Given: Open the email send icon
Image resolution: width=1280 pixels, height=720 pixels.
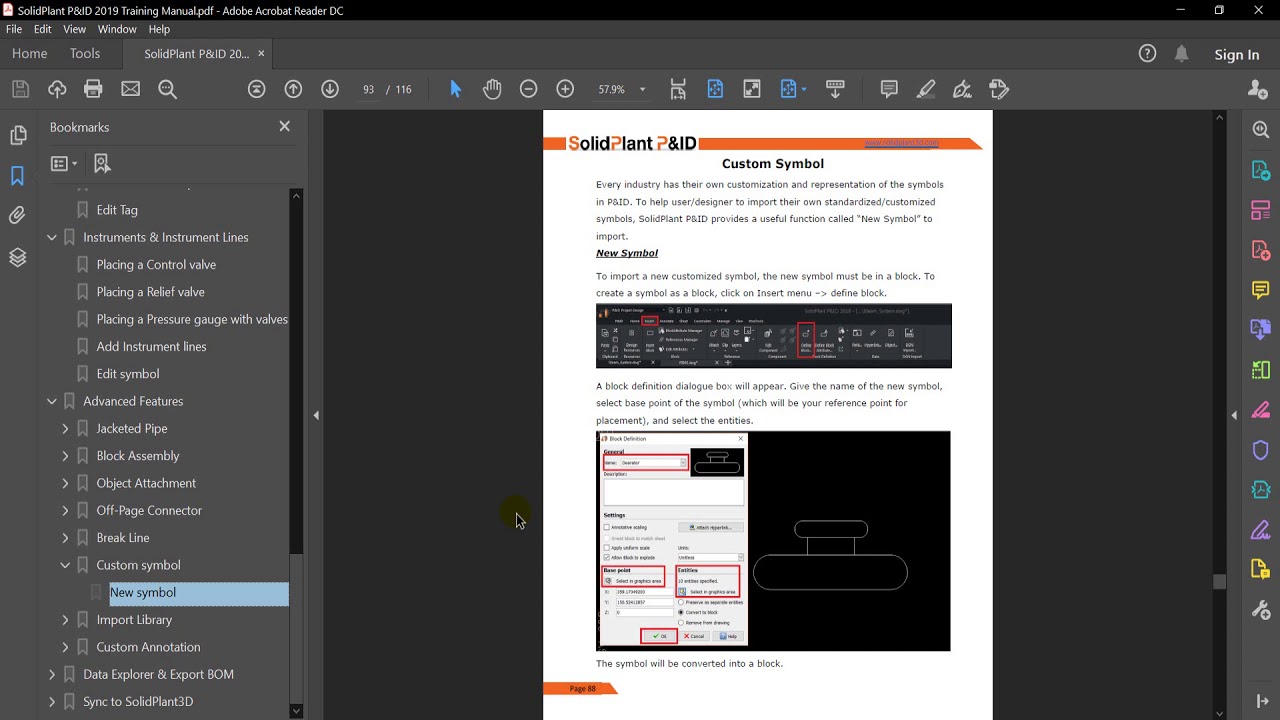Looking at the screenshot, I should [x=130, y=89].
